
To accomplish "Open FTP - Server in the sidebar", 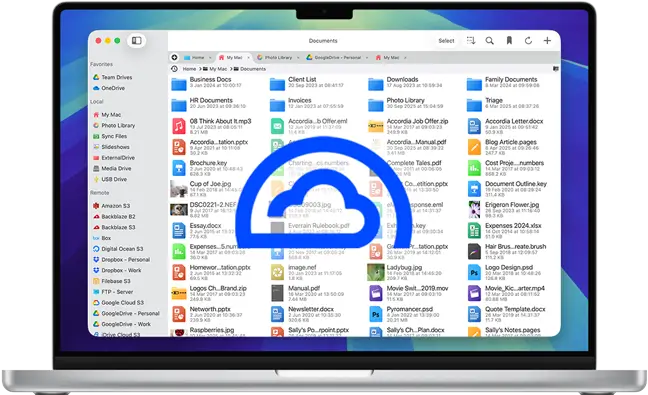I will click(x=113, y=291).
